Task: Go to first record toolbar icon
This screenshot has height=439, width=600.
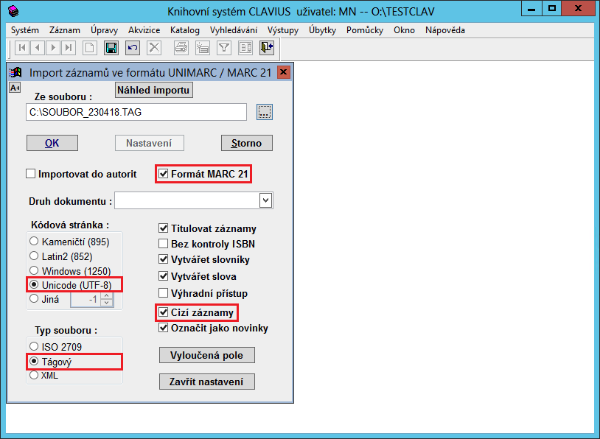Action: [x=21, y=47]
